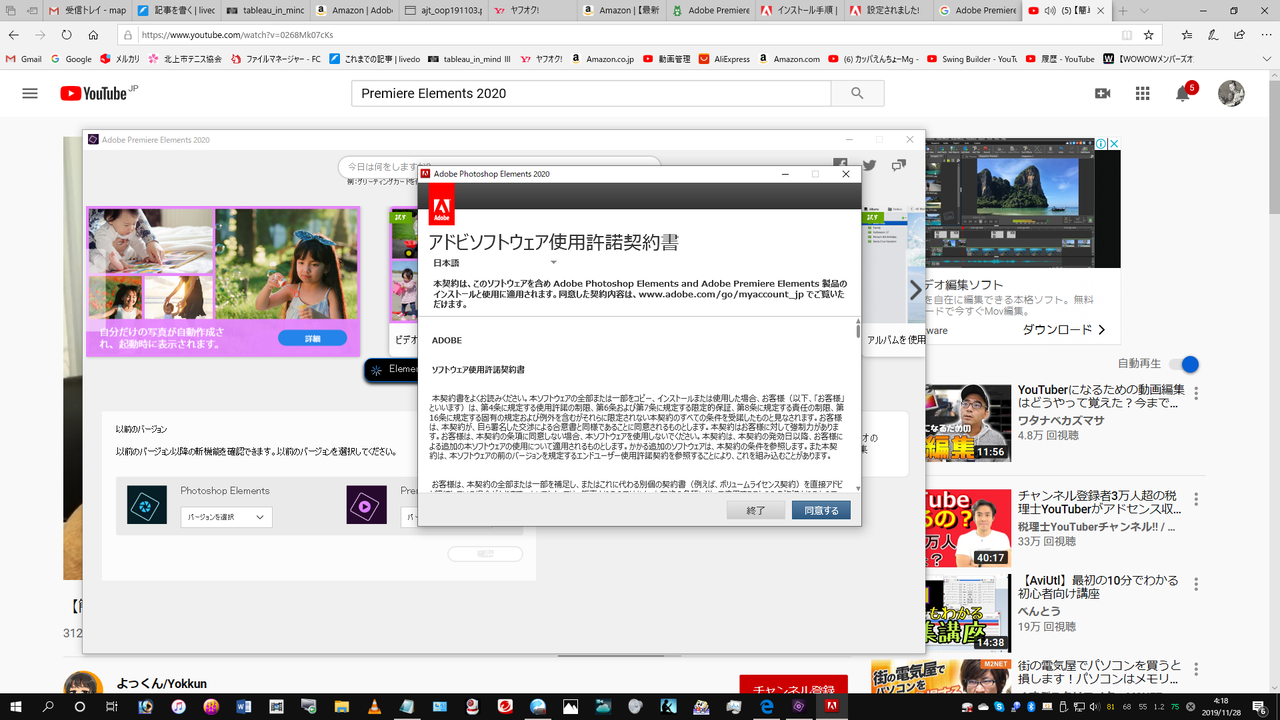
Task: Click the Photoshop Elements camera icon
Action: click(x=147, y=505)
